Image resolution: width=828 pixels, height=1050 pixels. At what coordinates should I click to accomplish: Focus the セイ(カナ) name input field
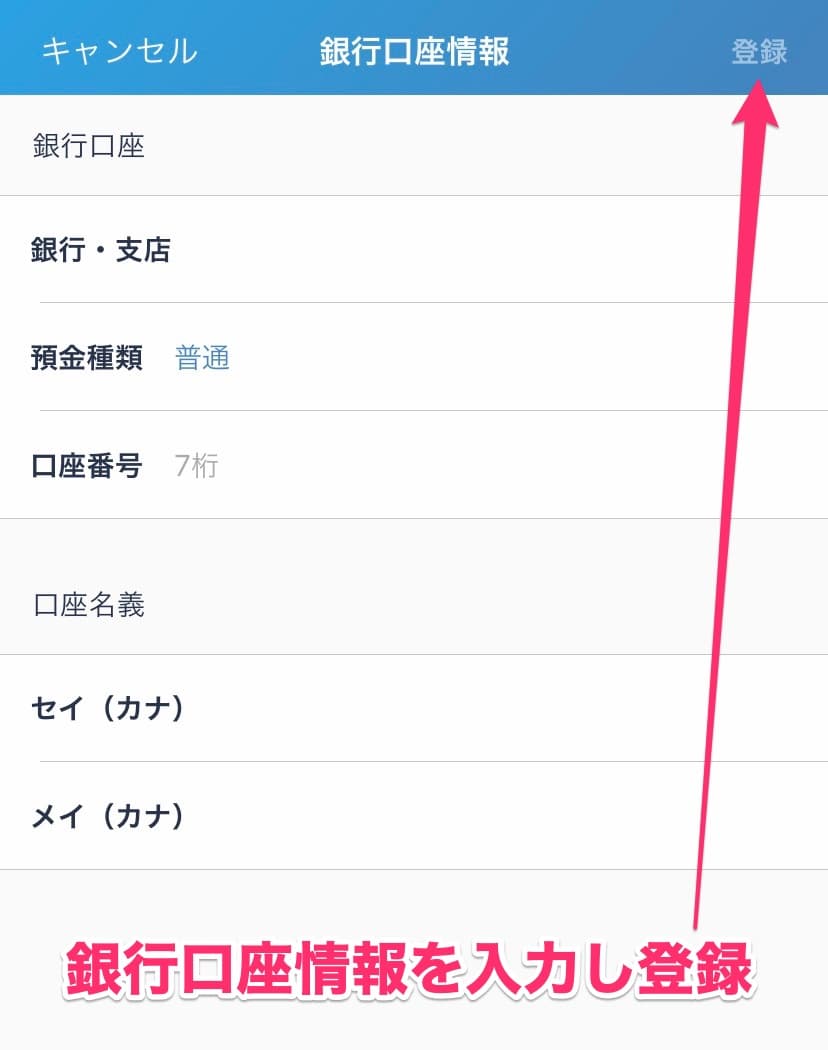click(414, 708)
